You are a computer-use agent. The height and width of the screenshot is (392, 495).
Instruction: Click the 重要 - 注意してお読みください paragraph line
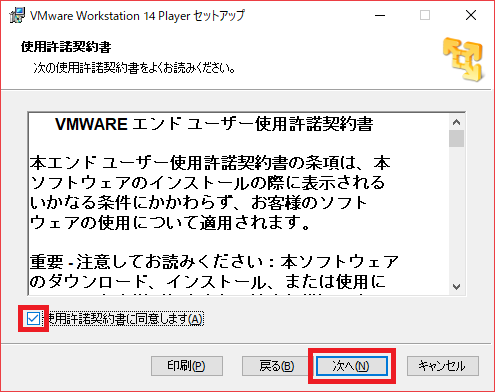click(214, 262)
